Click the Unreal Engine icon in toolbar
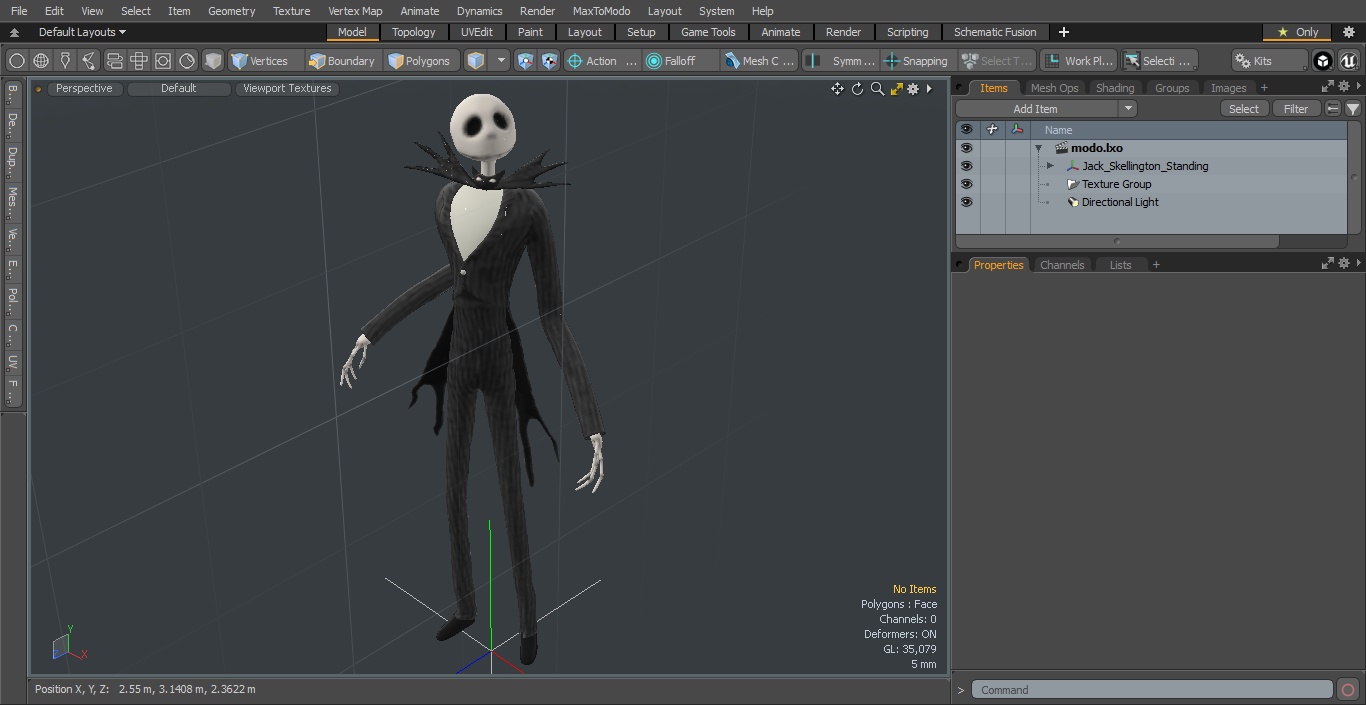The image size is (1366, 705). pyautogui.click(x=1348, y=61)
